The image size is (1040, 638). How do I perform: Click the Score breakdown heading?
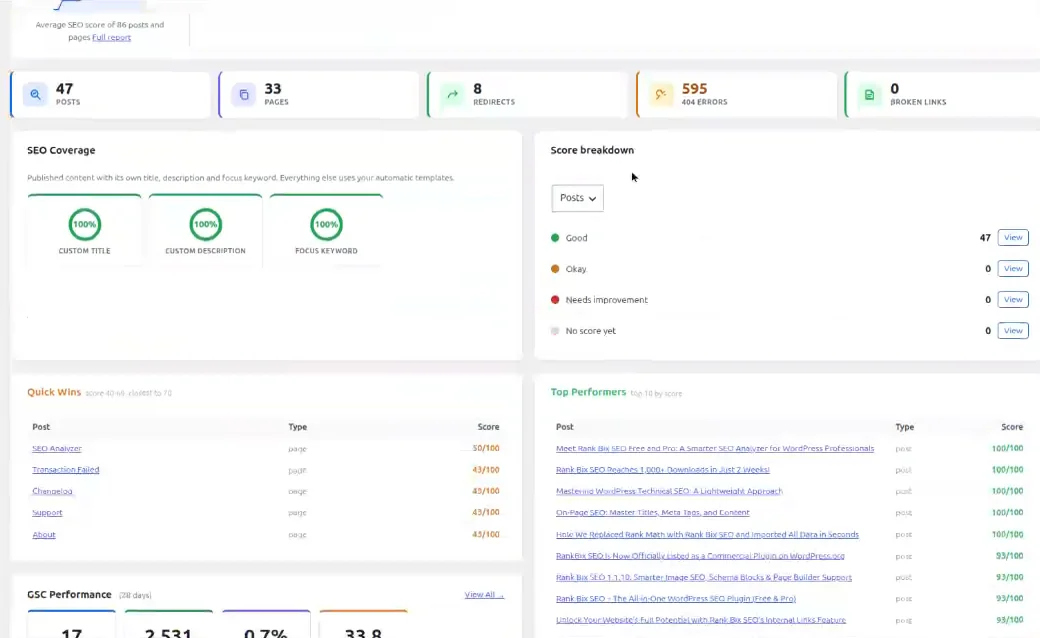point(592,150)
